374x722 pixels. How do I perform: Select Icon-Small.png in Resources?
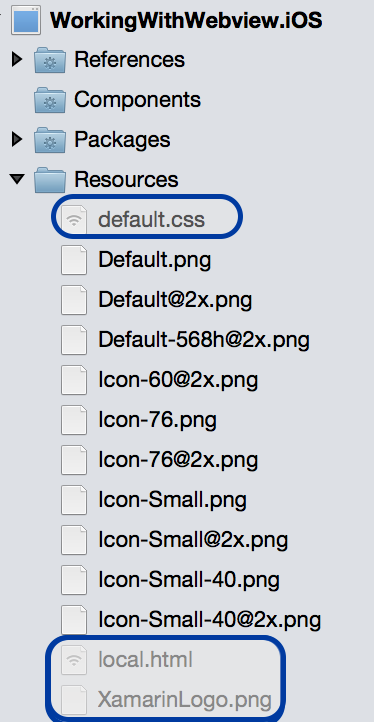(172, 500)
